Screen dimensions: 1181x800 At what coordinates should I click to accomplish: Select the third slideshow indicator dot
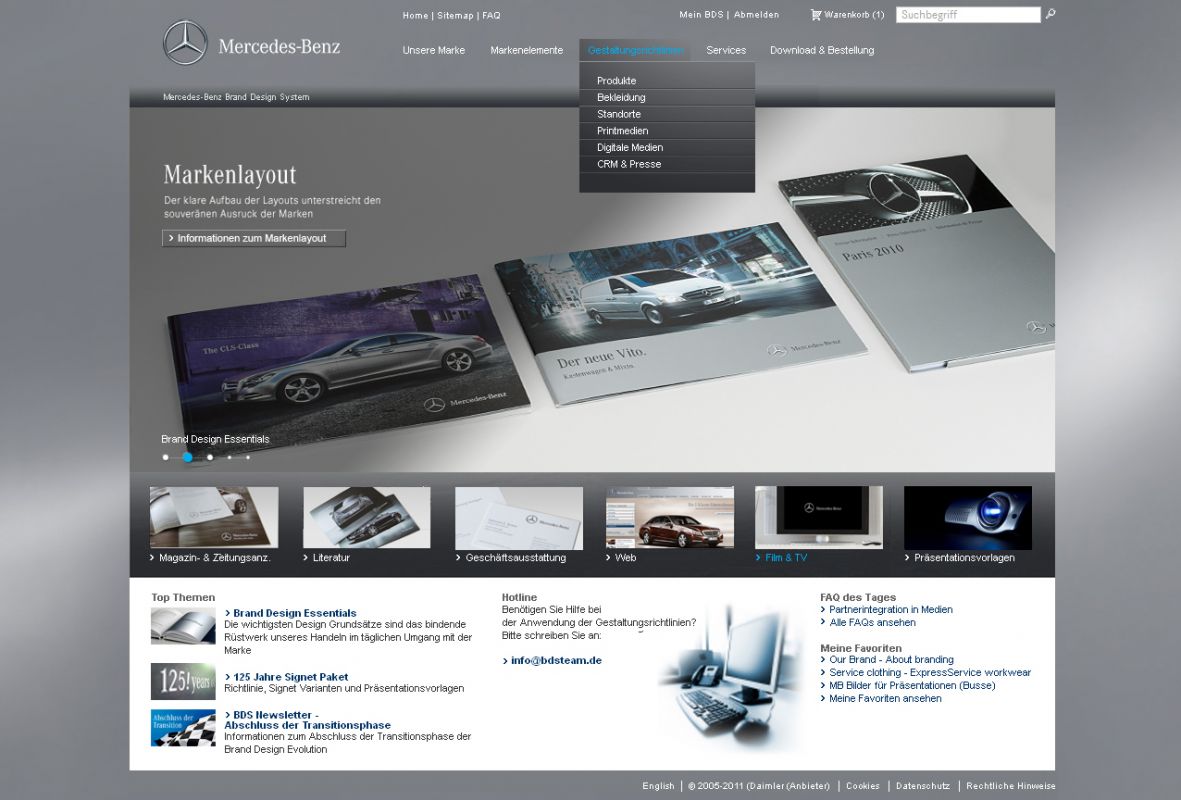pos(210,457)
